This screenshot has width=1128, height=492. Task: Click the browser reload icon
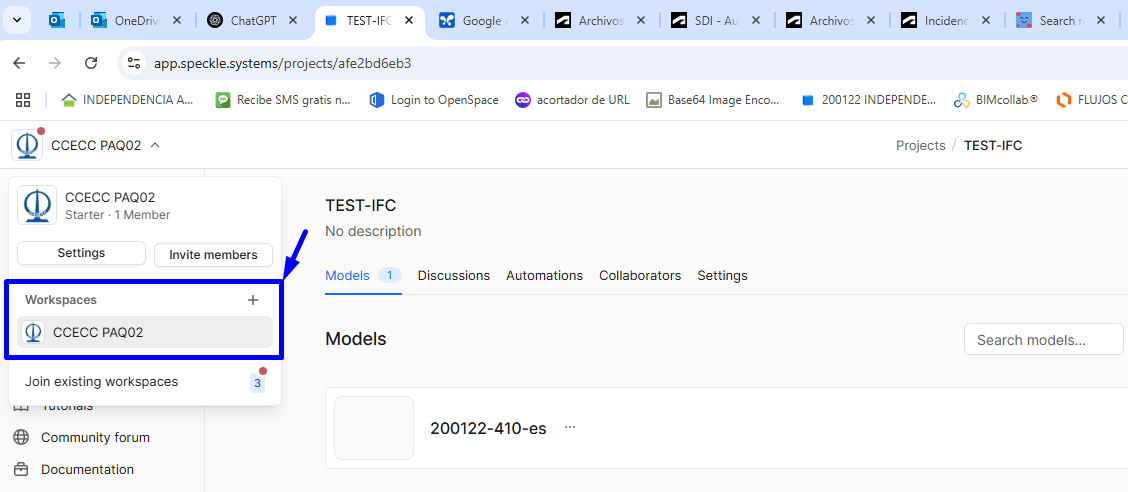91,63
